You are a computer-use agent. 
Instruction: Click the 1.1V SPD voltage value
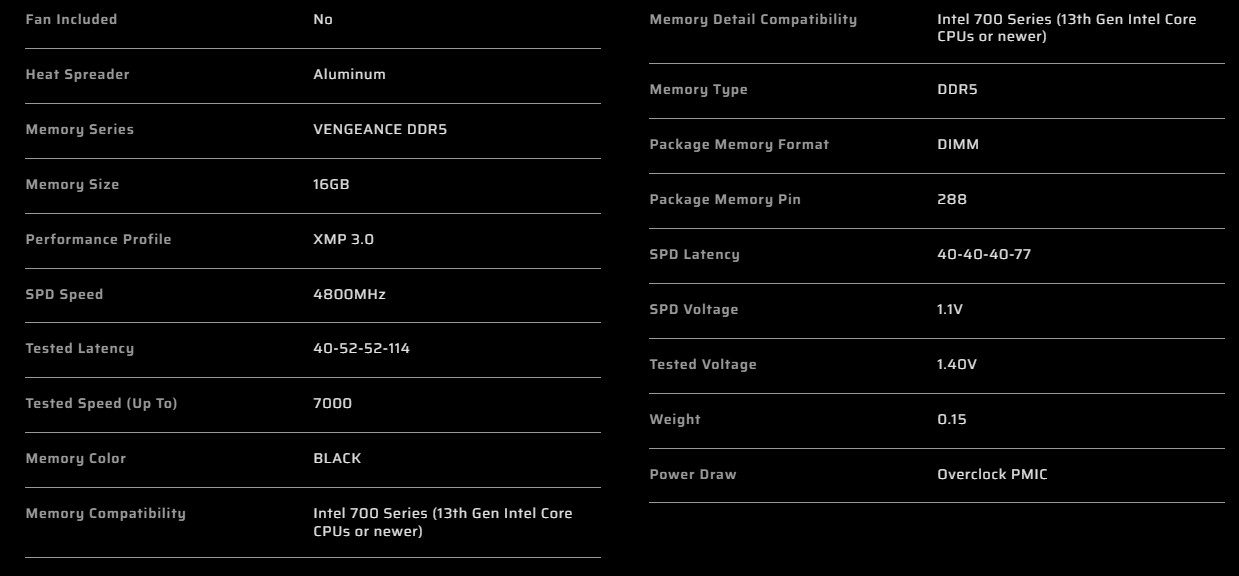(x=950, y=310)
